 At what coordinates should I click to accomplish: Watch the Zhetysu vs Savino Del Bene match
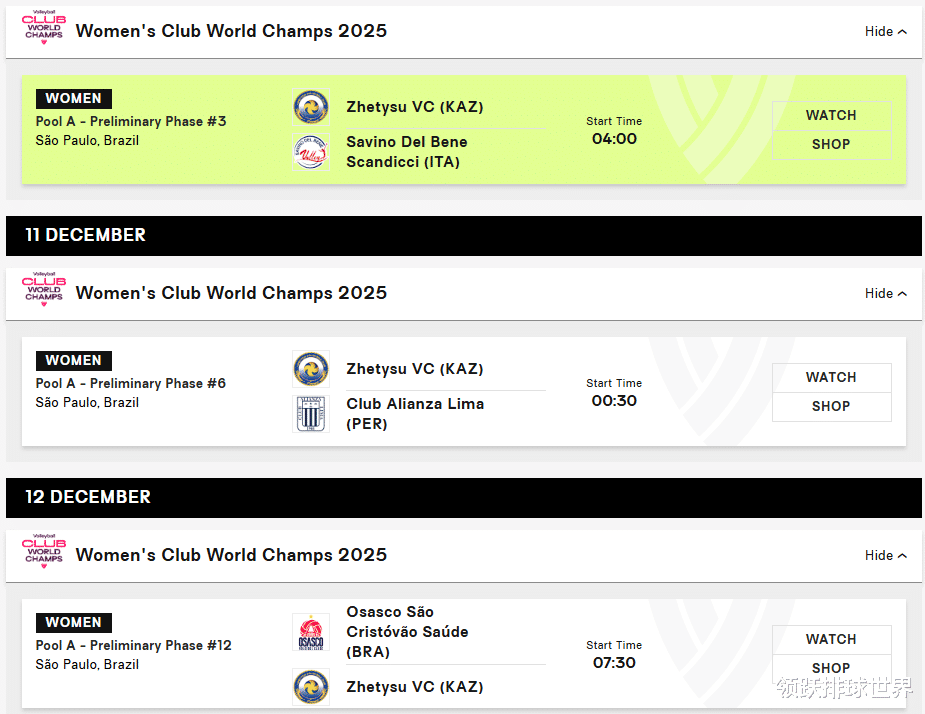(831, 115)
